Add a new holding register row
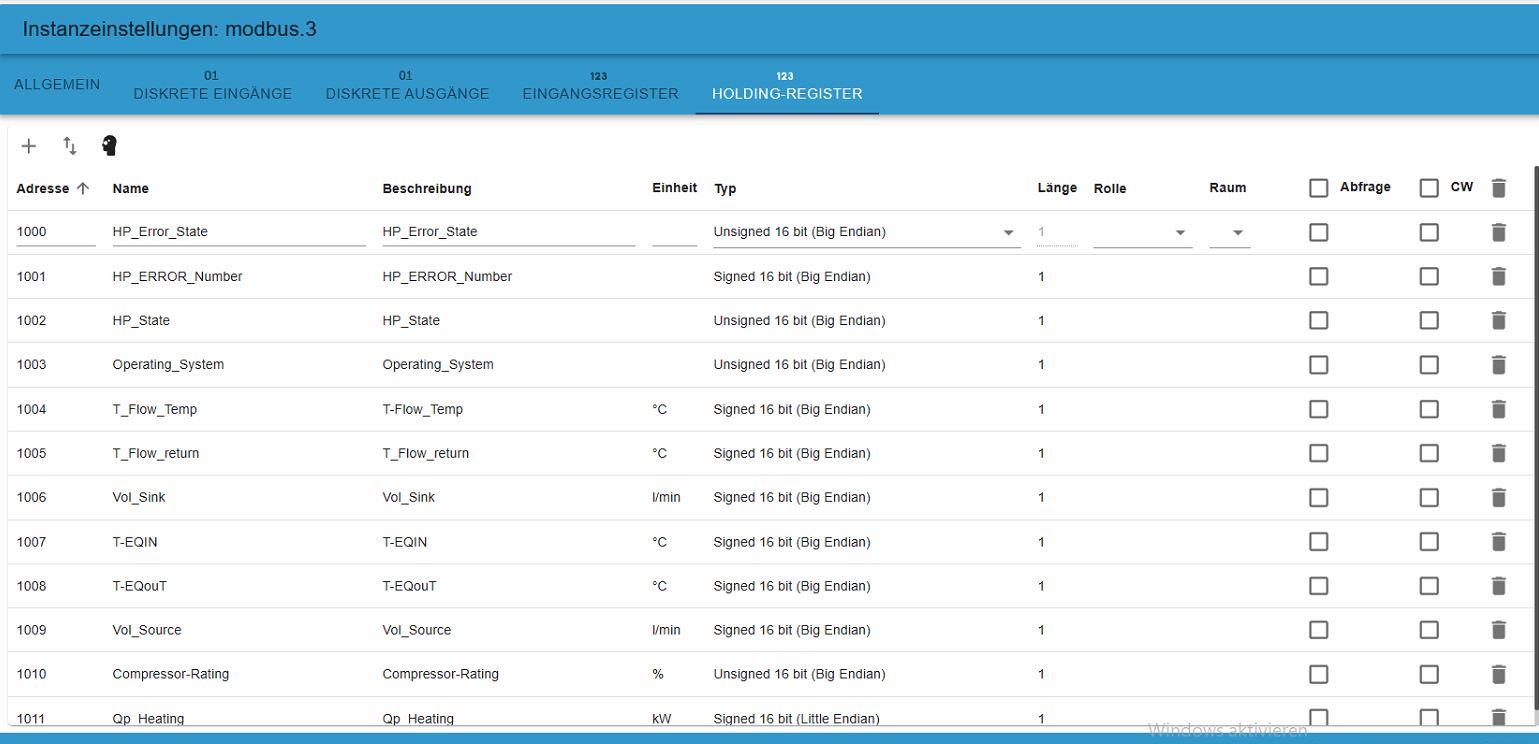 29,146
